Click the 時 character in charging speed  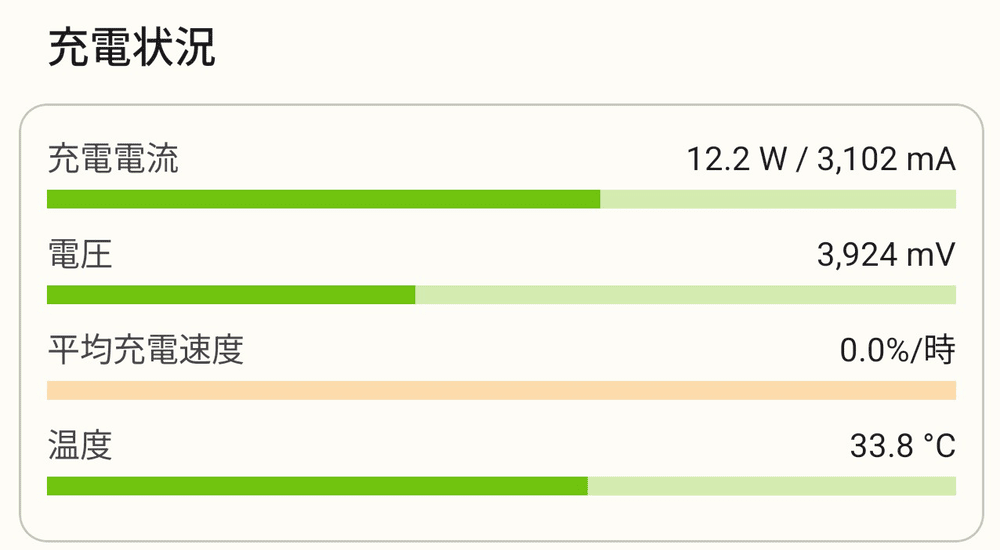pos(940,350)
